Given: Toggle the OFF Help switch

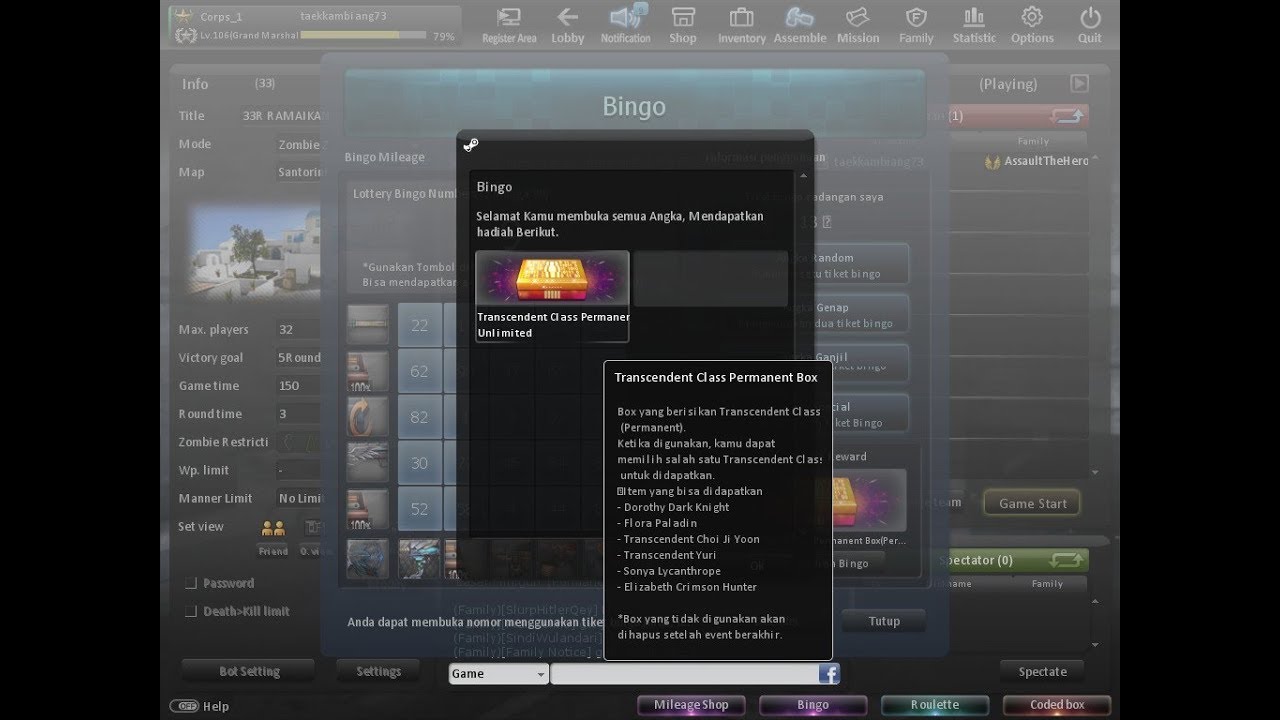Looking at the screenshot, I should click(184, 706).
